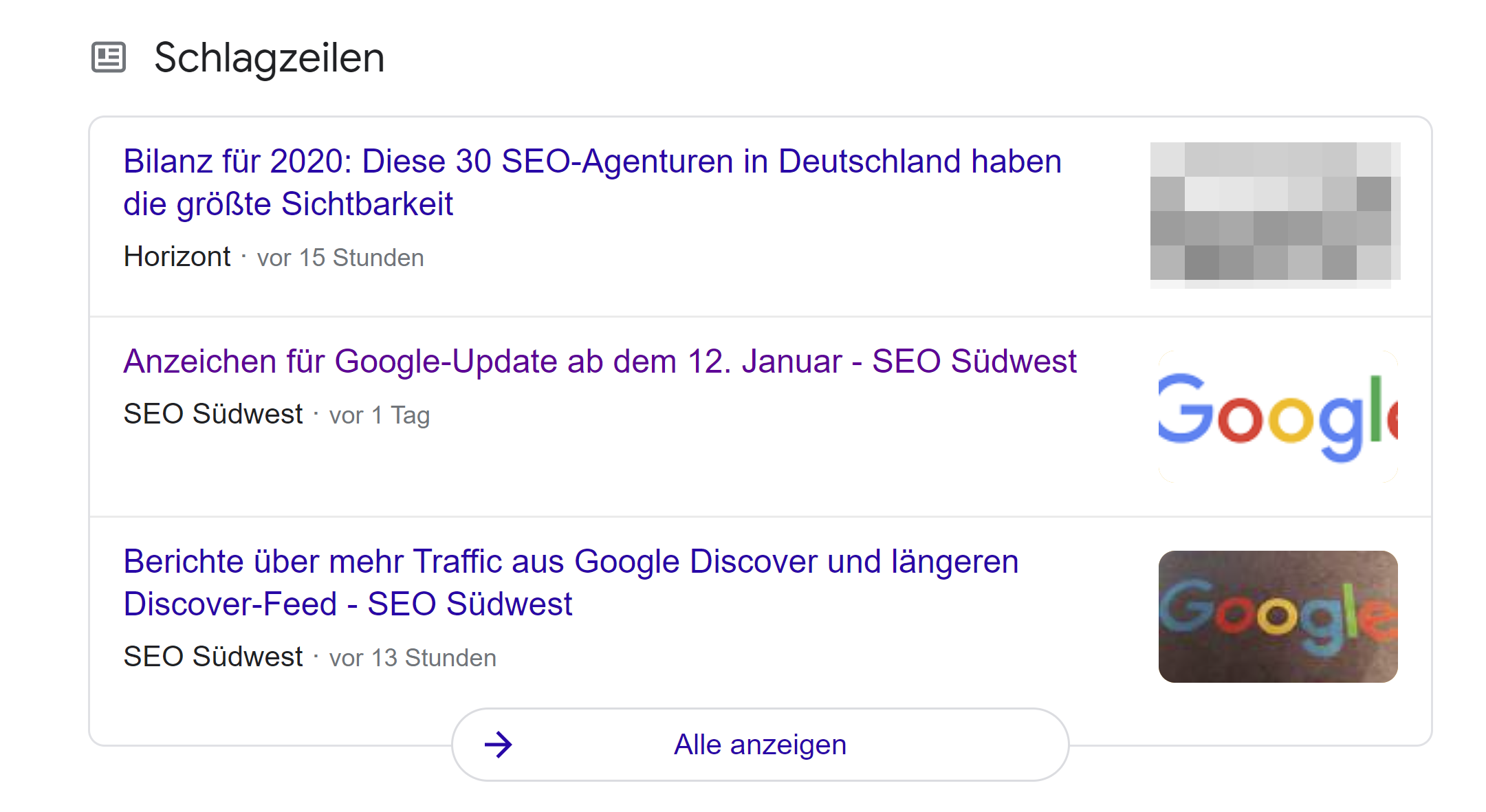Click the SEO Südwest source under the update headline
This screenshot has height=812, width=1486.
click(x=212, y=414)
